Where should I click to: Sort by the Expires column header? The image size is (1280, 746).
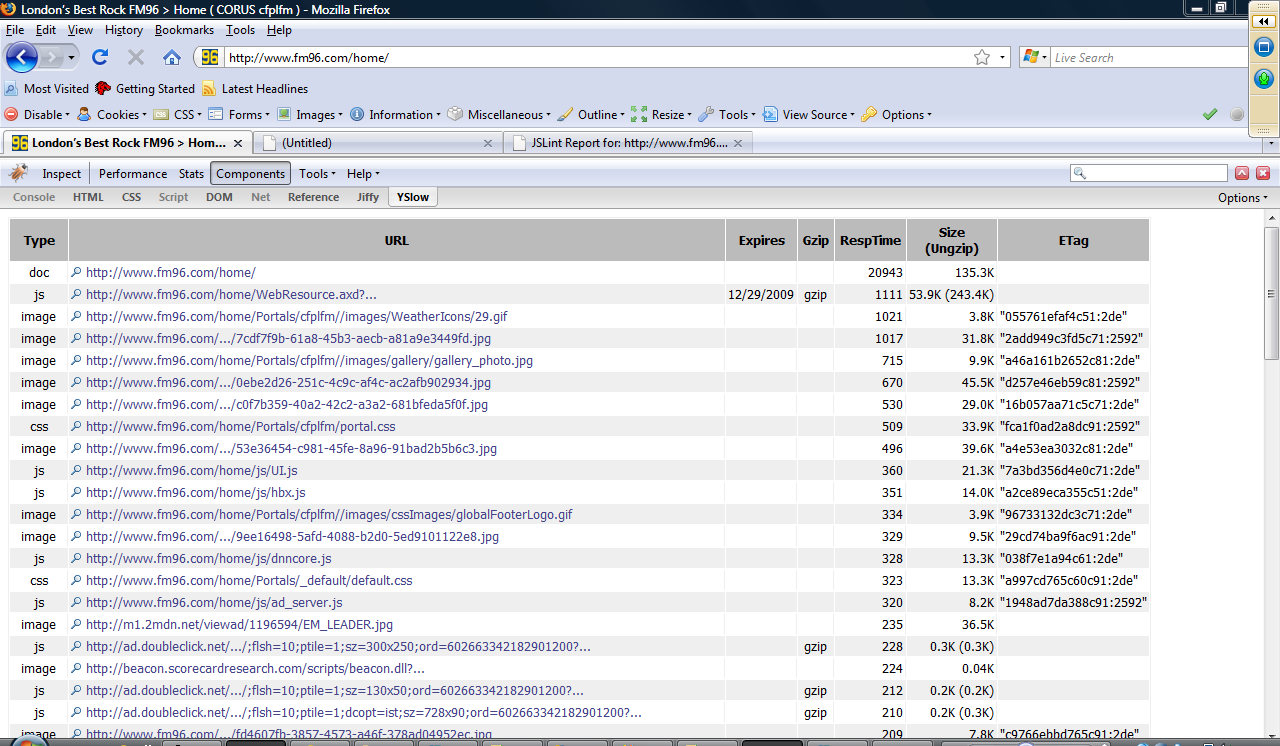click(762, 240)
